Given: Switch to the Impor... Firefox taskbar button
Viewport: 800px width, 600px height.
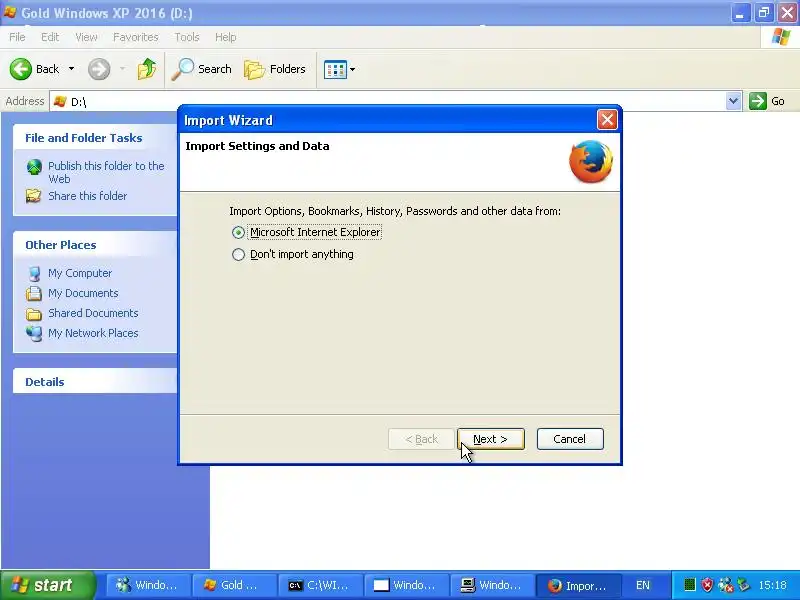Looking at the screenshot, I should click(x=579, y=585).
